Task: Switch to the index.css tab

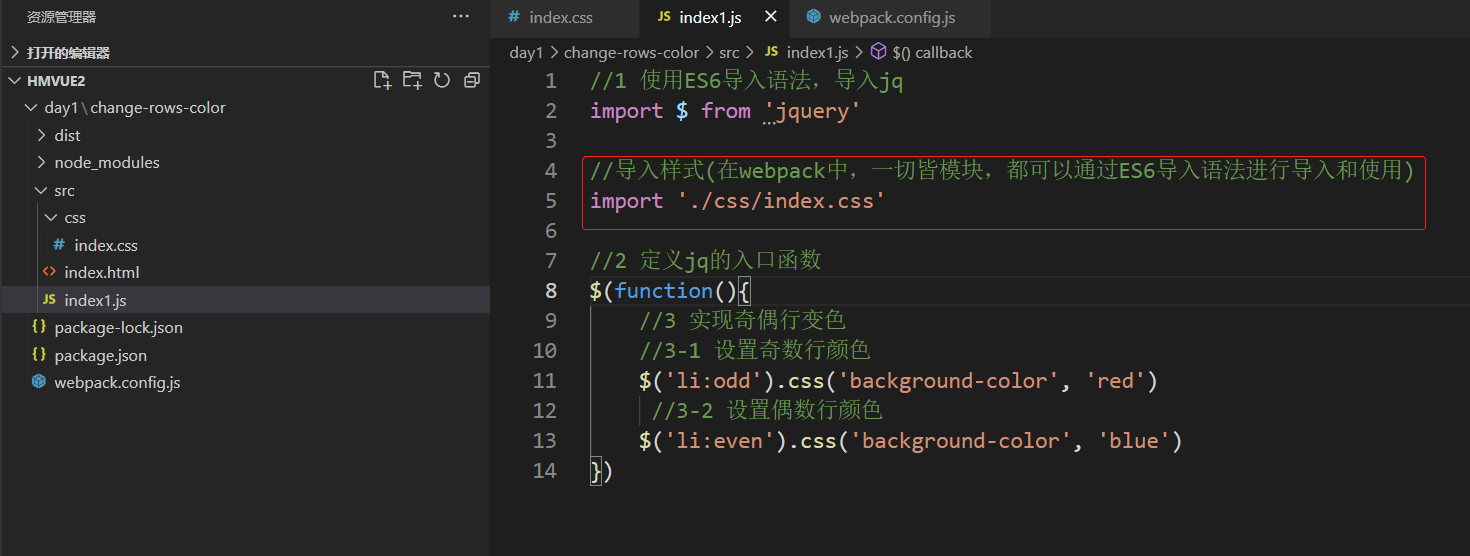Action: tap(560, 17)
